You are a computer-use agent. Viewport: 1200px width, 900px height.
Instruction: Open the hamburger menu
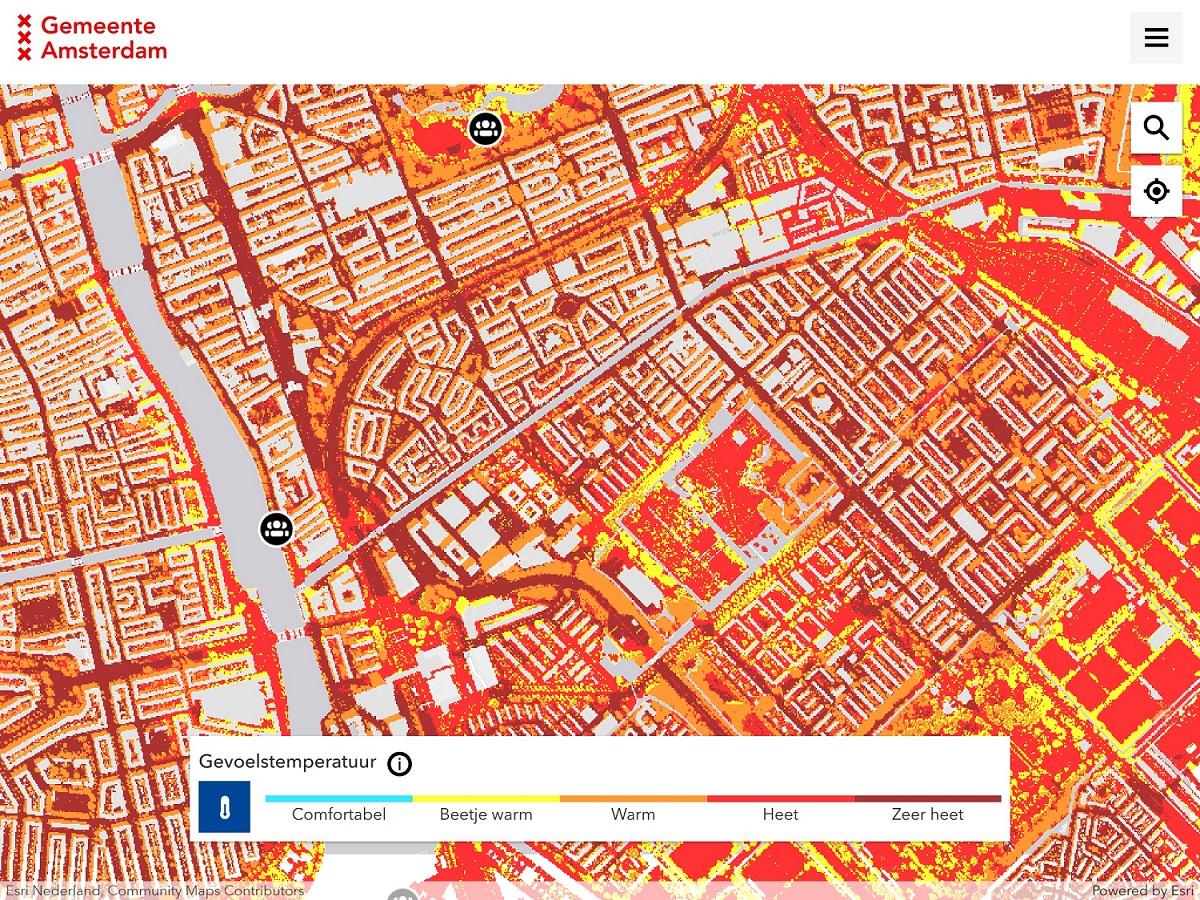point(1156,38)
